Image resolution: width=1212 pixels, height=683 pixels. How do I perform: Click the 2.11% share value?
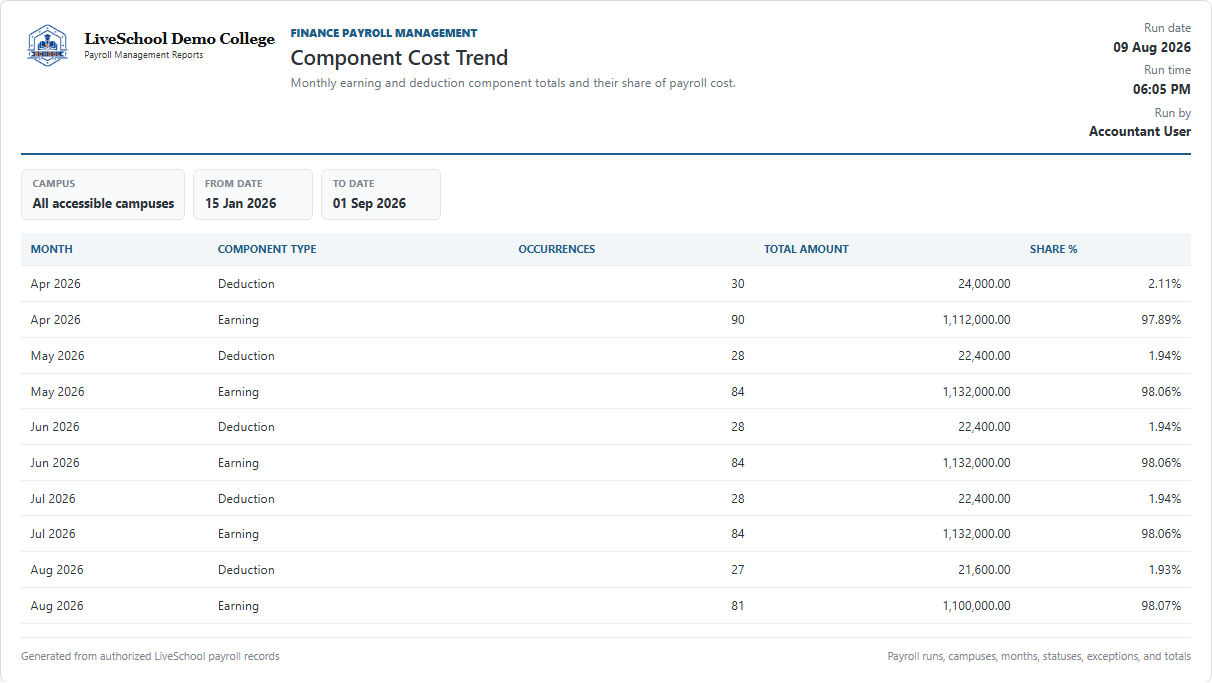click(1164, 284)
